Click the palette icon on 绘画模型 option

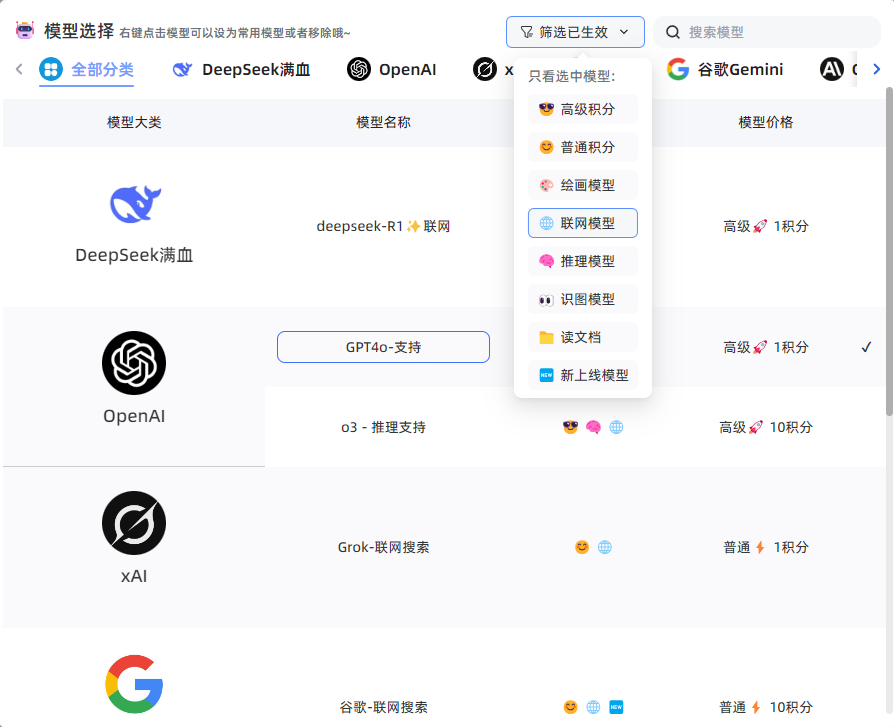(546, 185)
